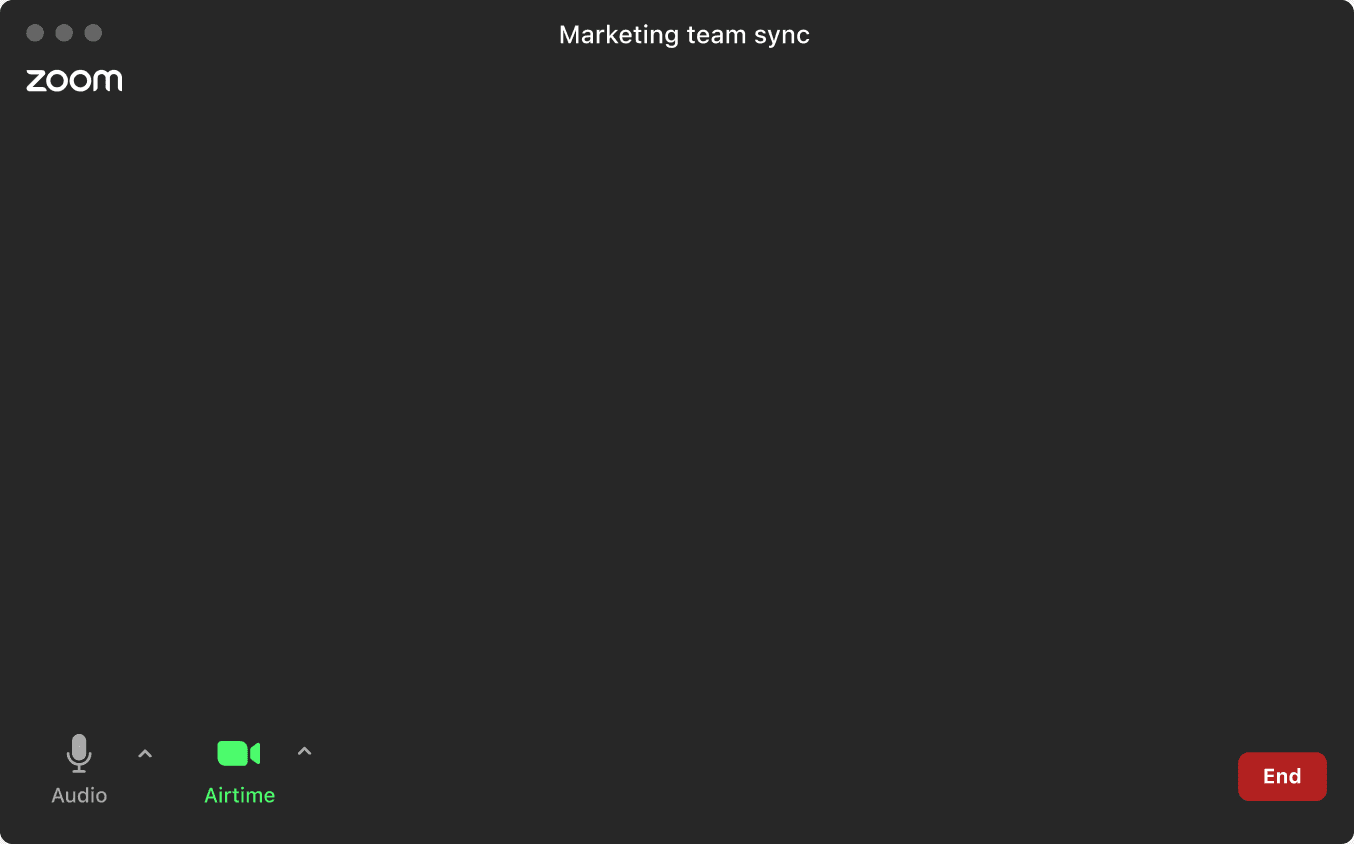Click the Marketing team sync title
Viewport: 1354px width, 844px height.
pos(684,34)
